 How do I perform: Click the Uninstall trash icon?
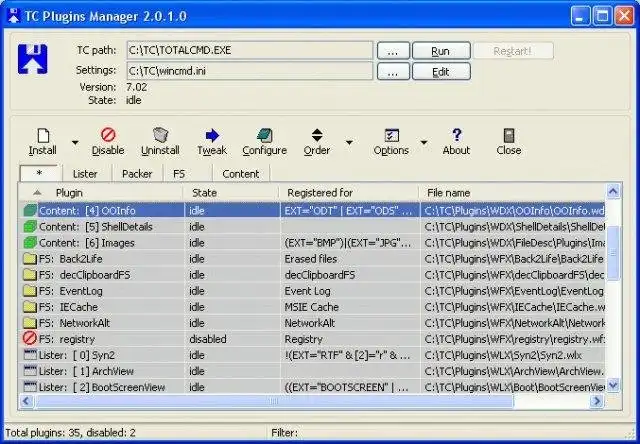click(x=160, y=135)
